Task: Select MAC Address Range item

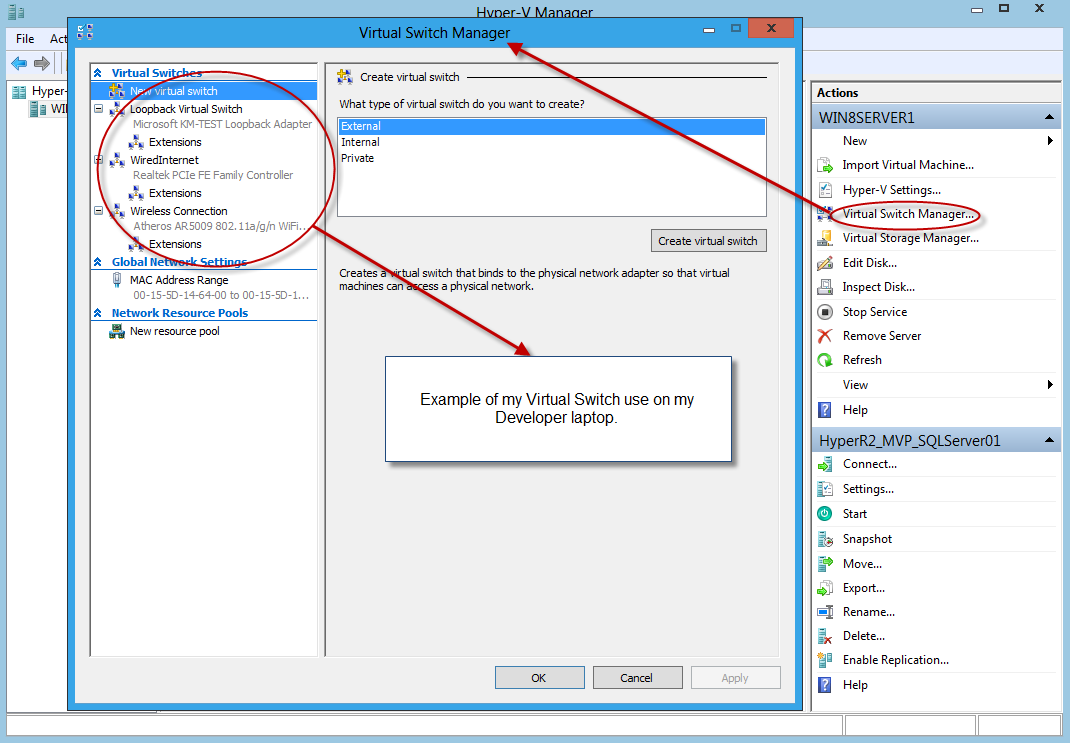Action: [x=179, y=280]
